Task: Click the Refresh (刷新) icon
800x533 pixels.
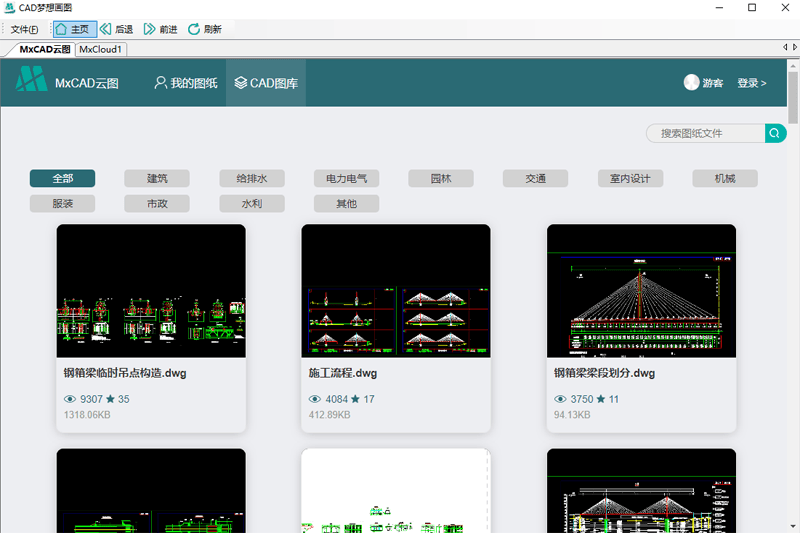Action: click(x=194, y=30)
